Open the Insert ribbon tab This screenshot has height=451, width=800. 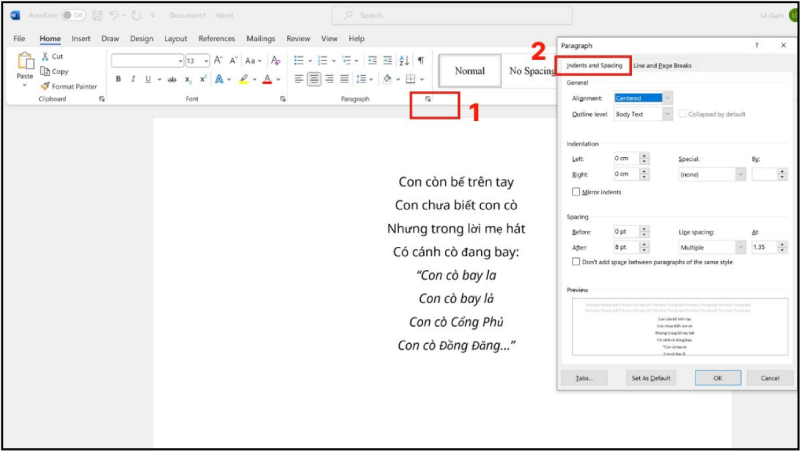81,38
